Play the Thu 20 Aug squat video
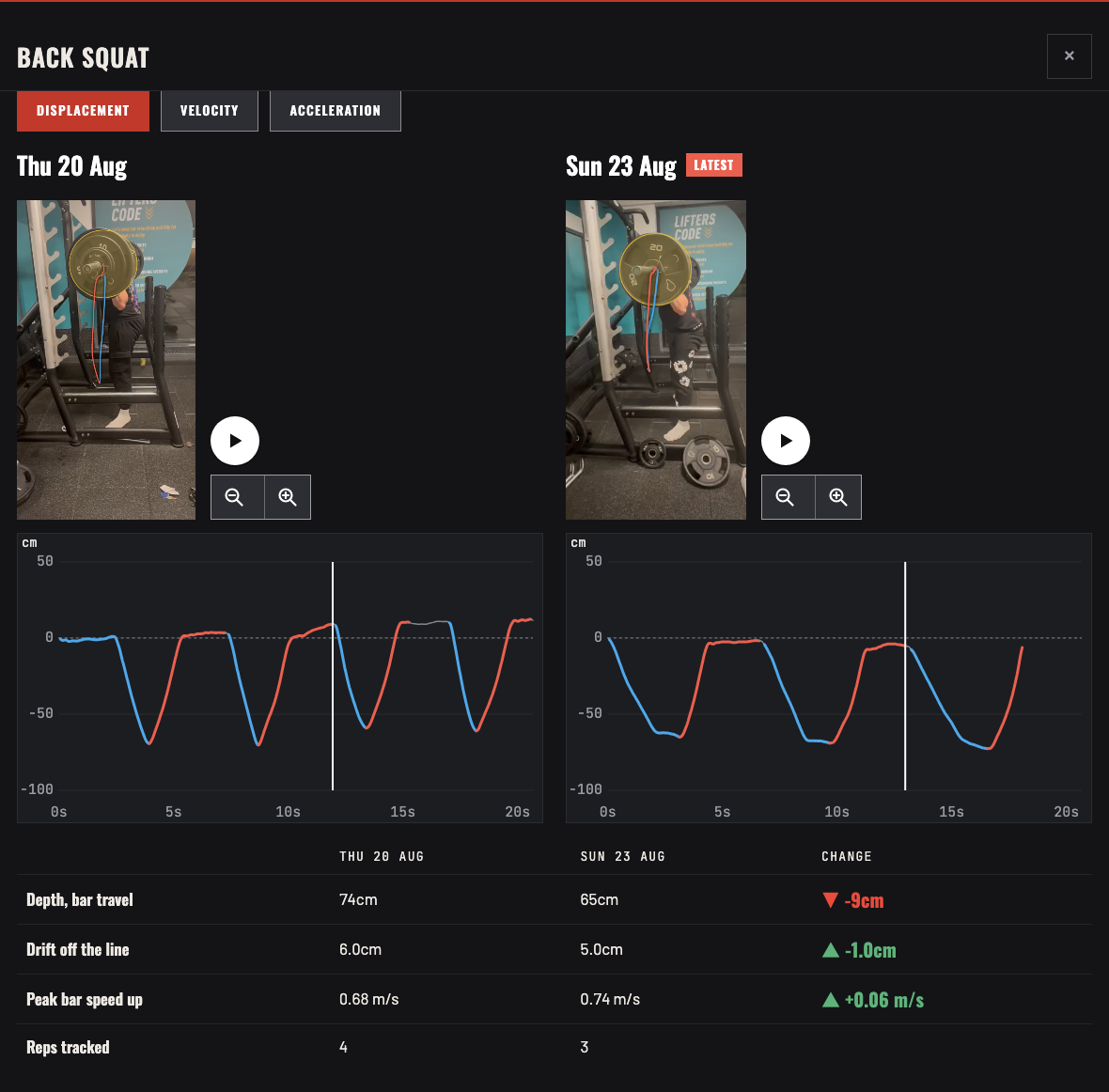 (x=235, y=441)
